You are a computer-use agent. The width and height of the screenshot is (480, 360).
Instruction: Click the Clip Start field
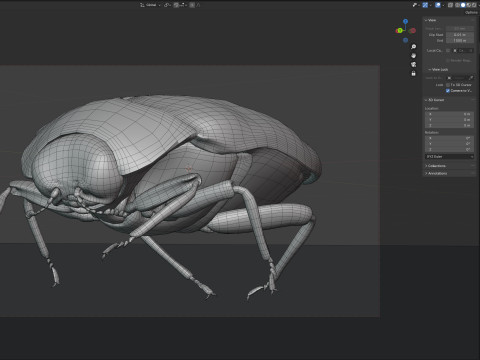click(460, 35)
